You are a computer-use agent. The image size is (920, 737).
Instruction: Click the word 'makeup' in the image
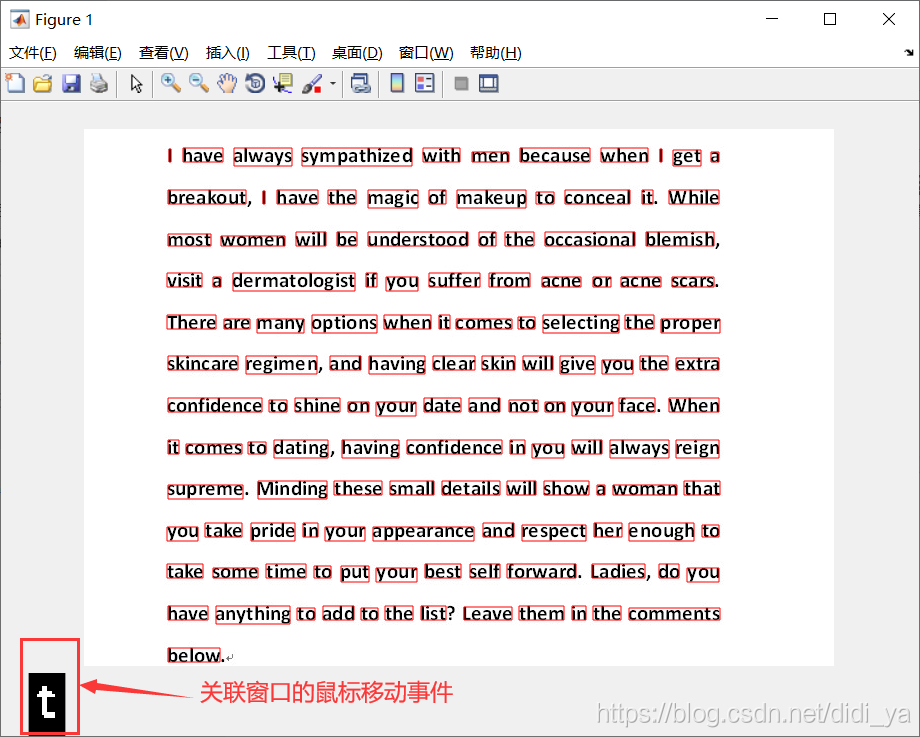492,198
